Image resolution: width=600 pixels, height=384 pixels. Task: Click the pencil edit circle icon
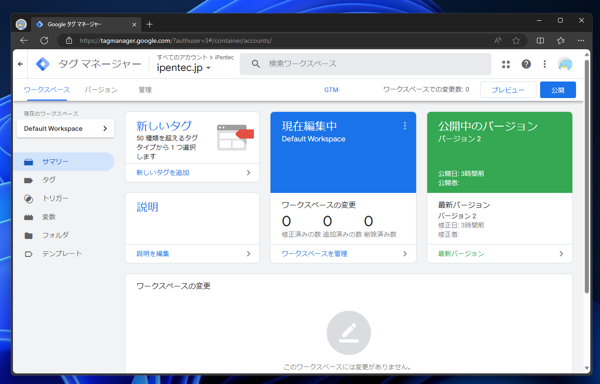pos(349,333)
